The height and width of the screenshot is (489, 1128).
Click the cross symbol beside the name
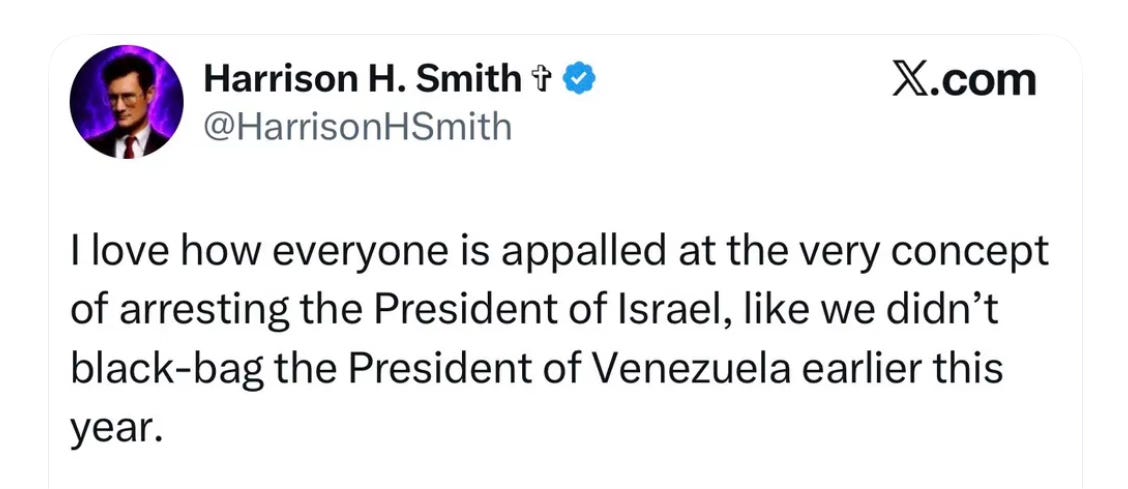click(x=540, y=79)
